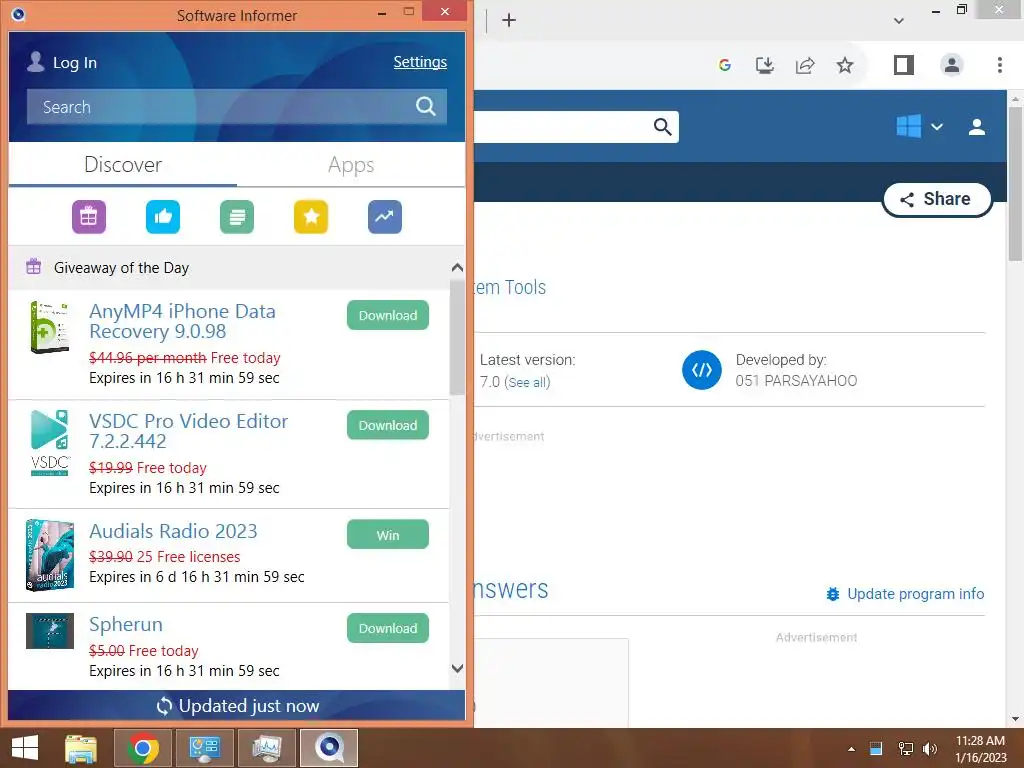Image resolution: width=1024 pixels, height=768 pixels.
Task: Open Chrome tab search dropdown arrow
Action: [x=899, y=21]
